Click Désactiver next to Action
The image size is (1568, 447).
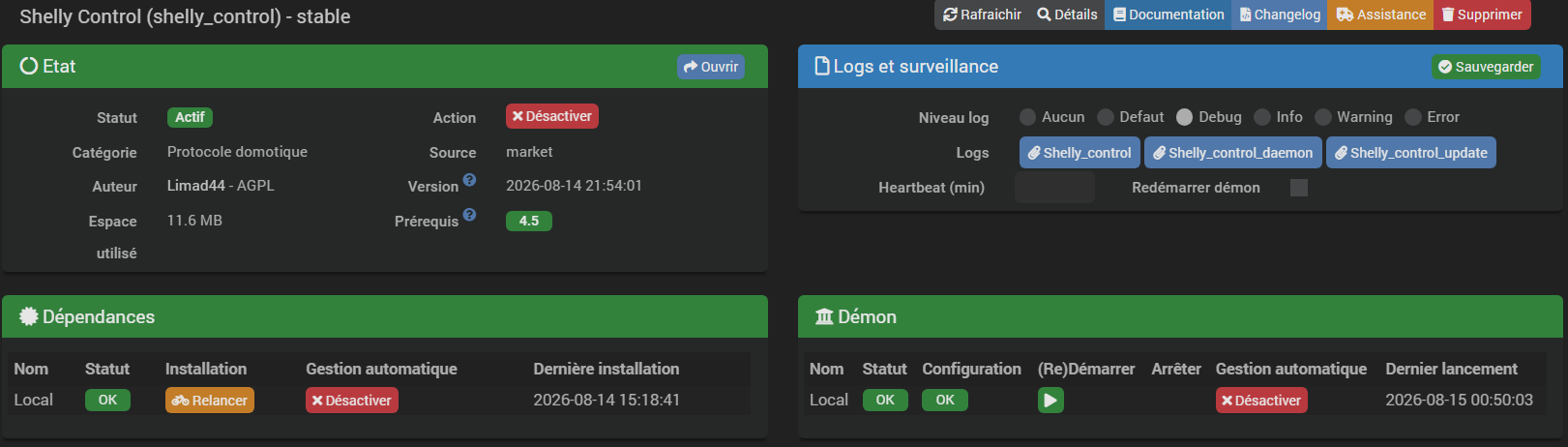(x=552, y=116)
